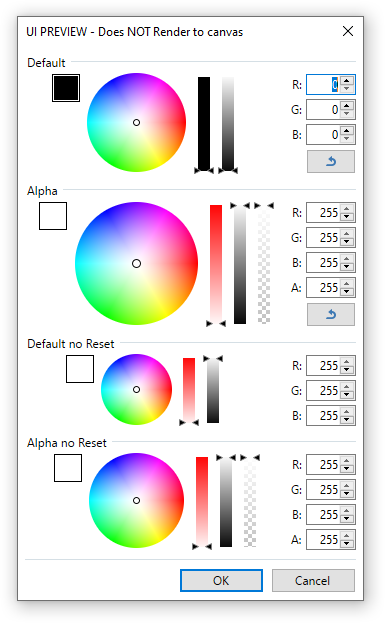
Task: Click the red saturation slider in Alpha section
Action: point(216,264)
